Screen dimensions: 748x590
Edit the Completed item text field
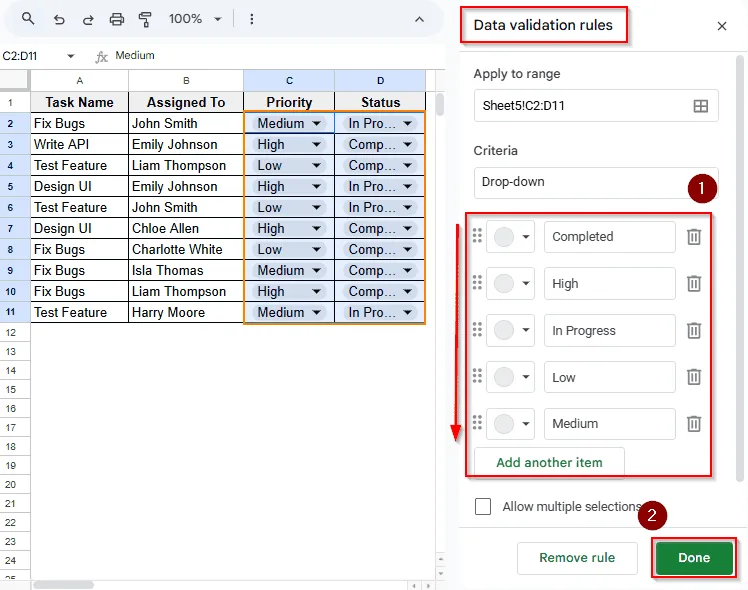coord(610,237)
